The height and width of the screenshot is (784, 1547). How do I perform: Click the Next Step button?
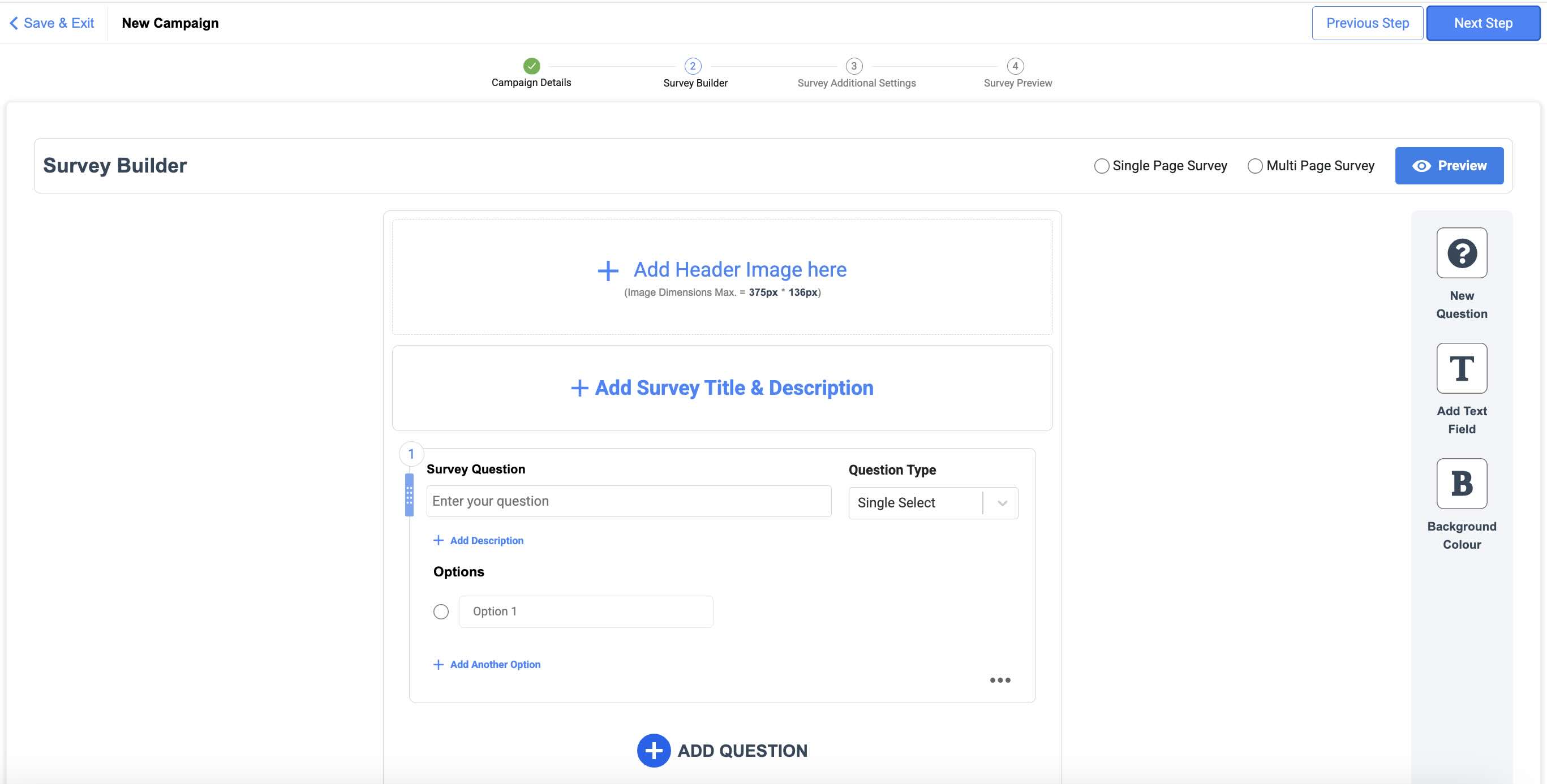coord(1482,22)
